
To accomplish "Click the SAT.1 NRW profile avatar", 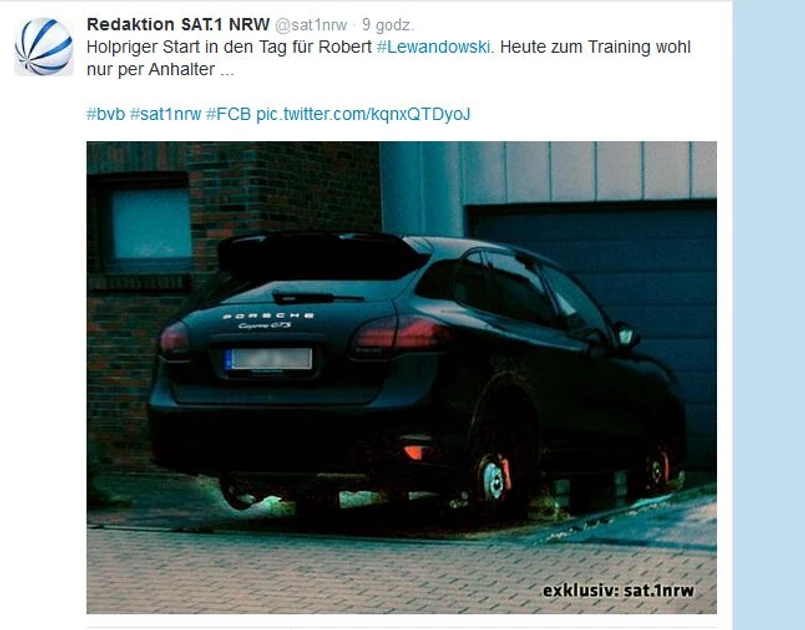I will click(44, 47).
